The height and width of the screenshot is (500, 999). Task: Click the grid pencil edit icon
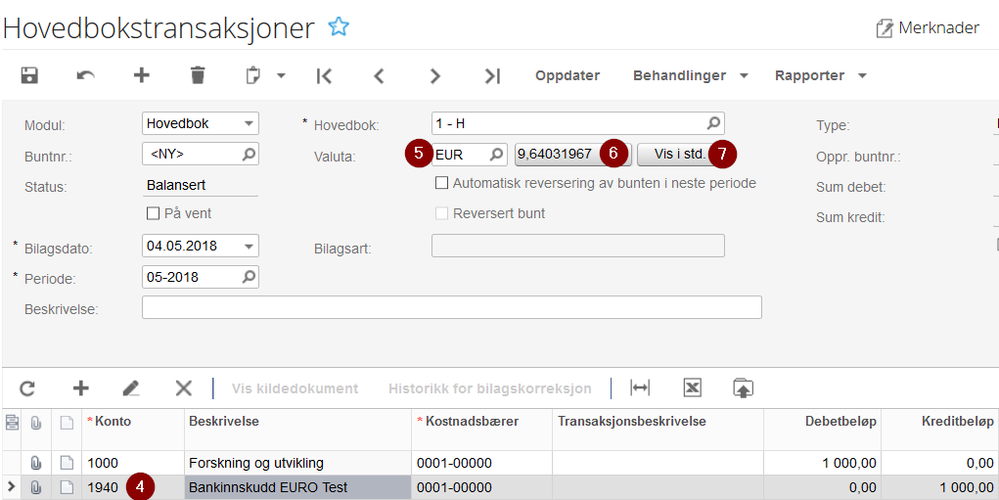click(x=131, y=389)
